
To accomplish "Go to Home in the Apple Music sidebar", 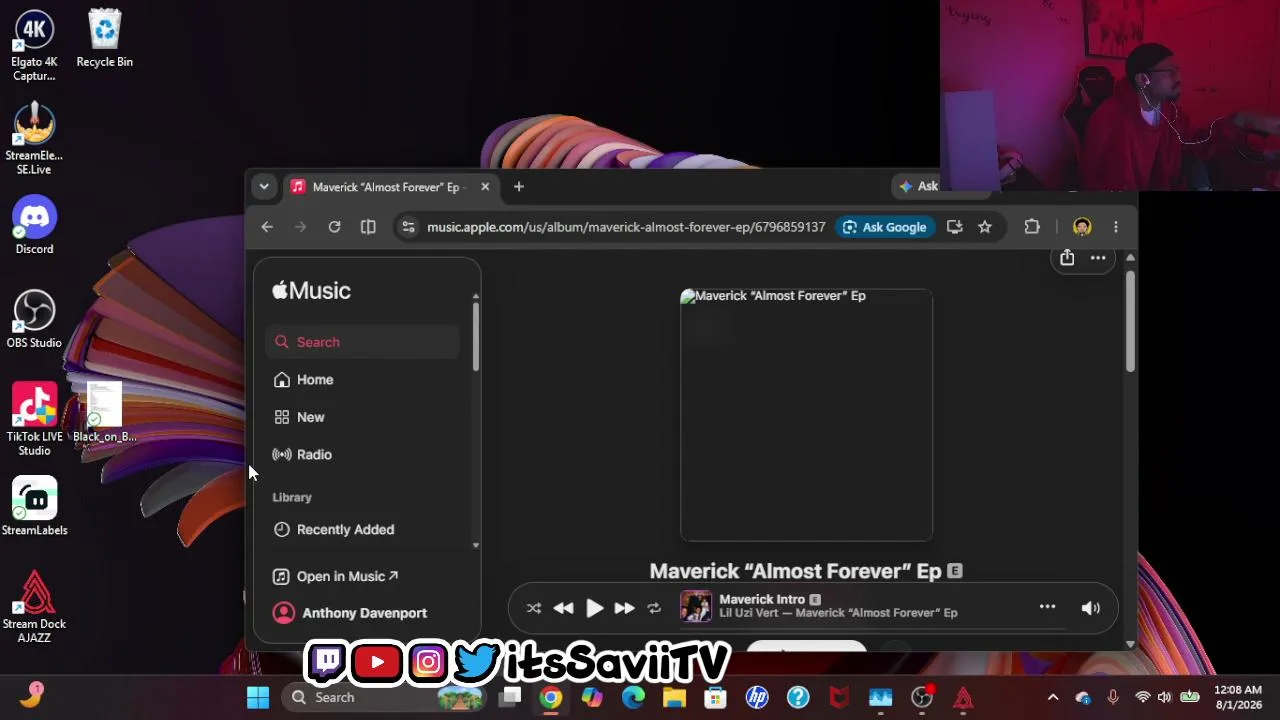I will (x=363, y=380).
